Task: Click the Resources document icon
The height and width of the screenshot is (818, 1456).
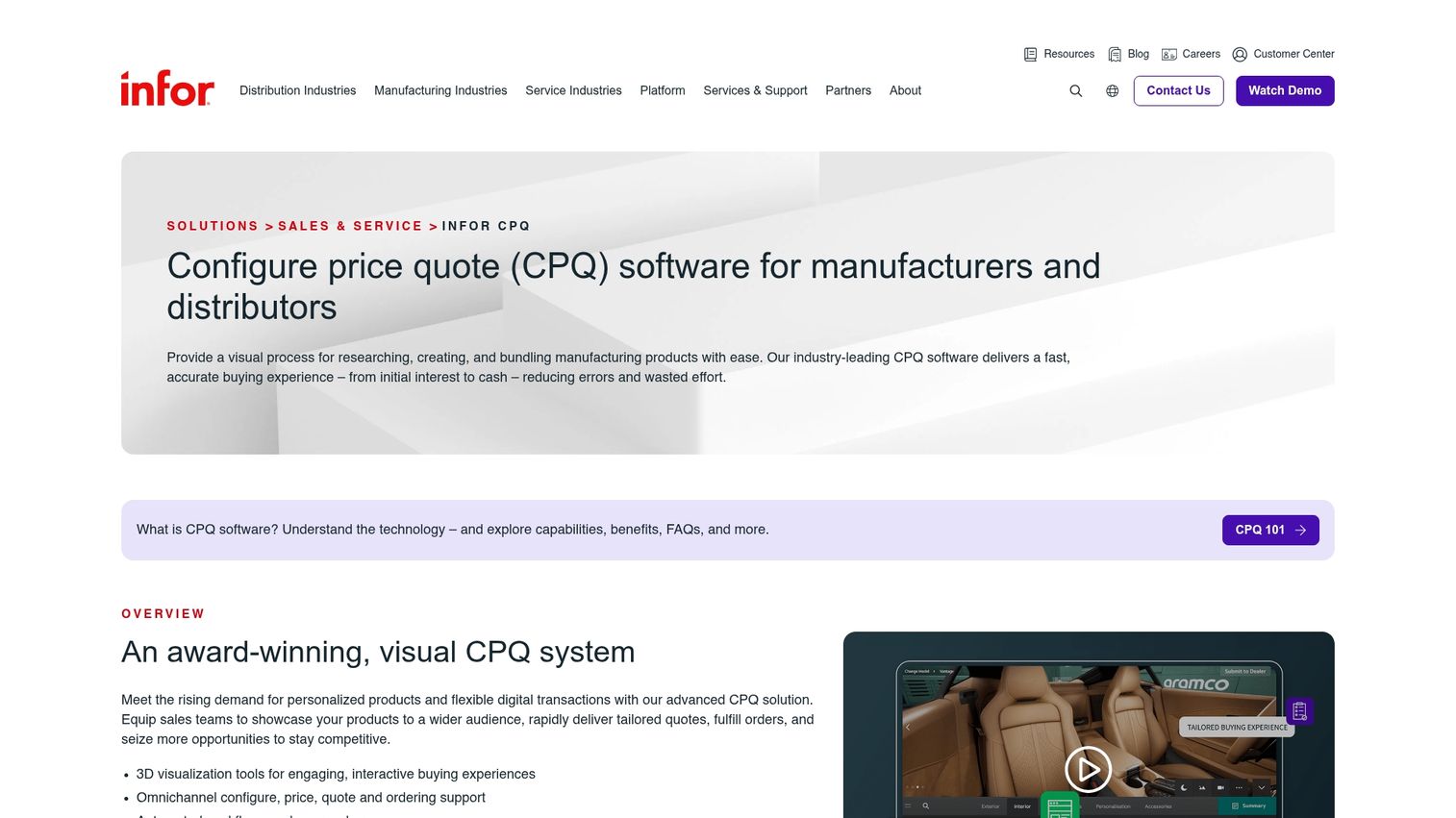Action: pos(1030,55)
